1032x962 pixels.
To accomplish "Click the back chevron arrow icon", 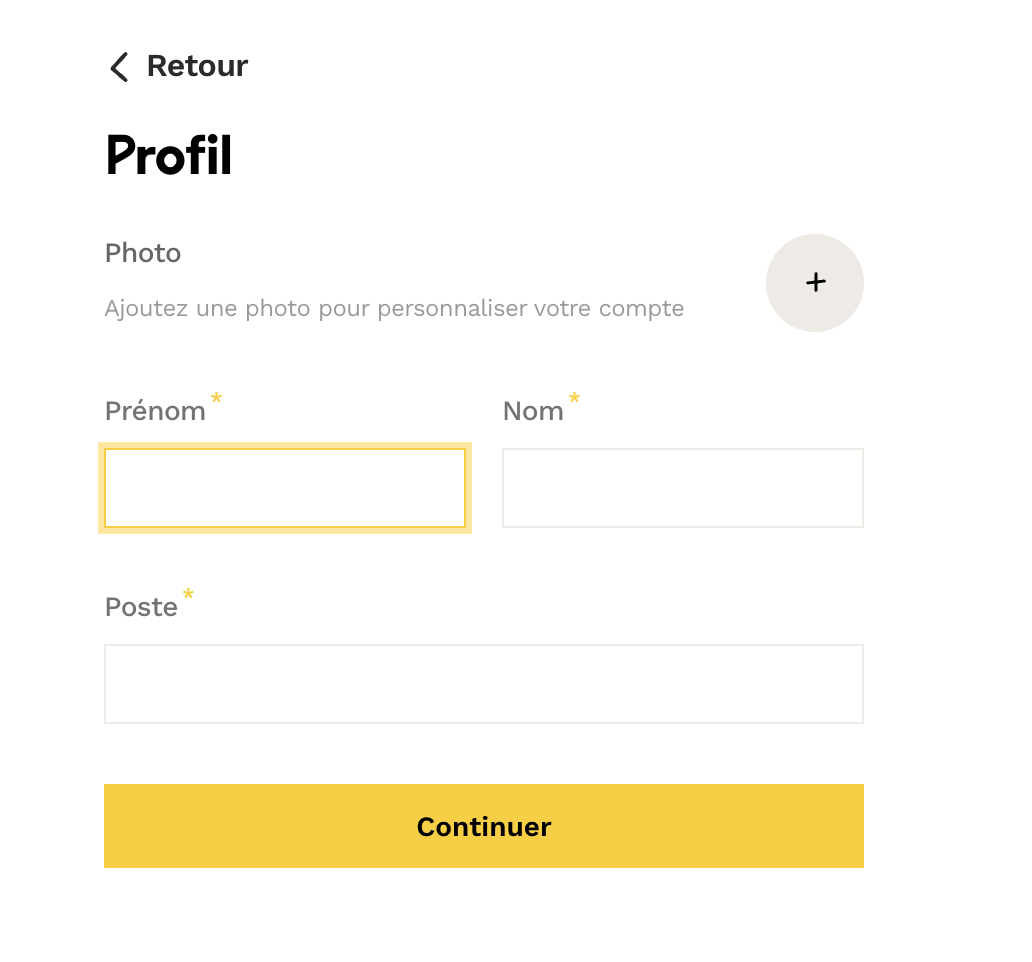I will coord(119,67).
